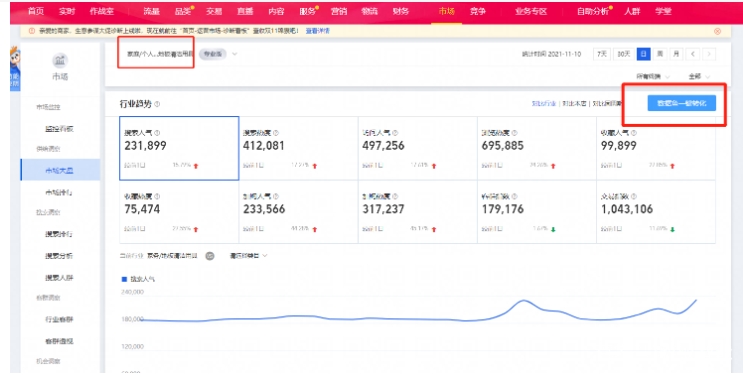The image size is (743, 375).
Task: Open 监控看板 in the sidebar
Action: (59, 129)
